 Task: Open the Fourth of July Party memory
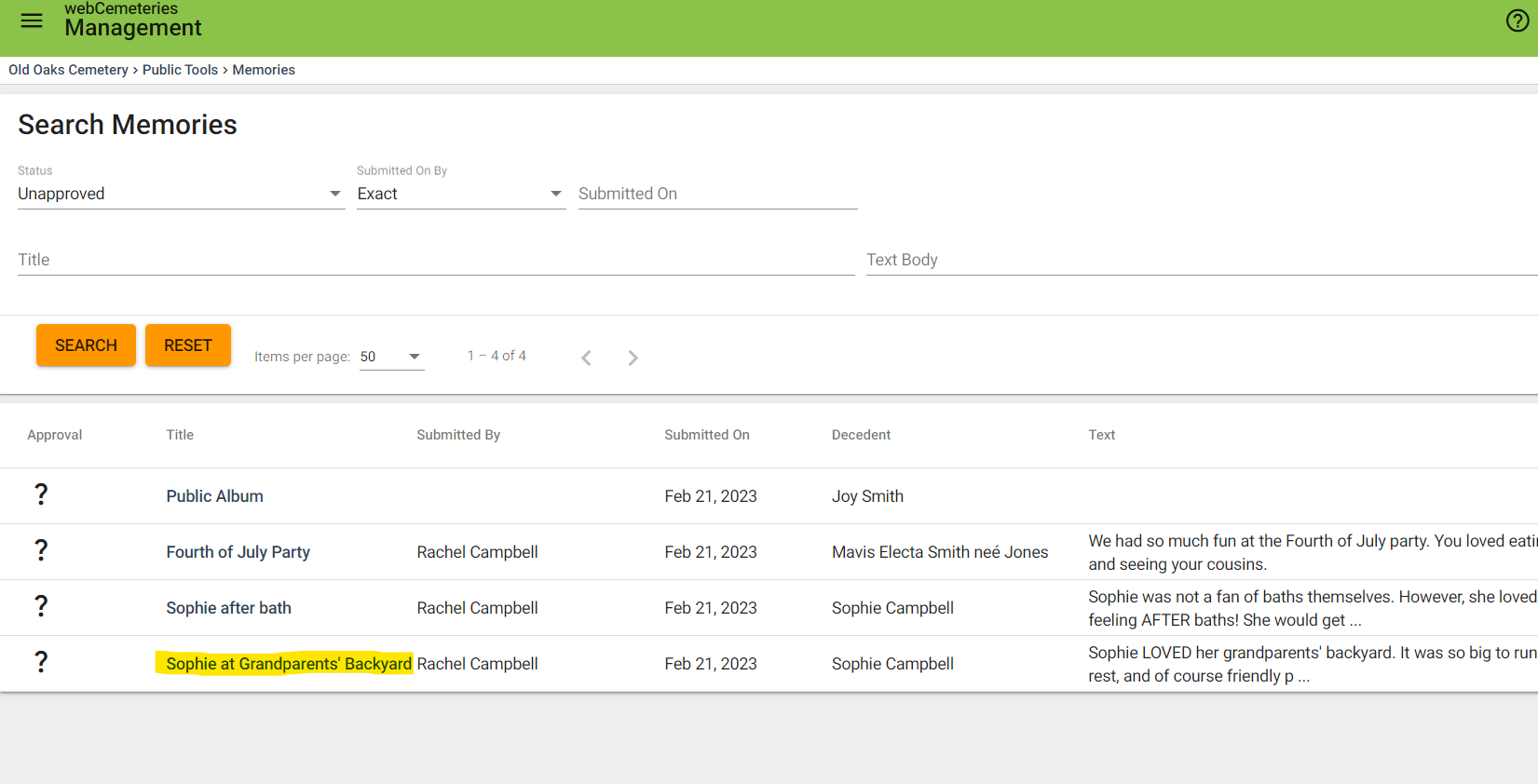[238, 552]
